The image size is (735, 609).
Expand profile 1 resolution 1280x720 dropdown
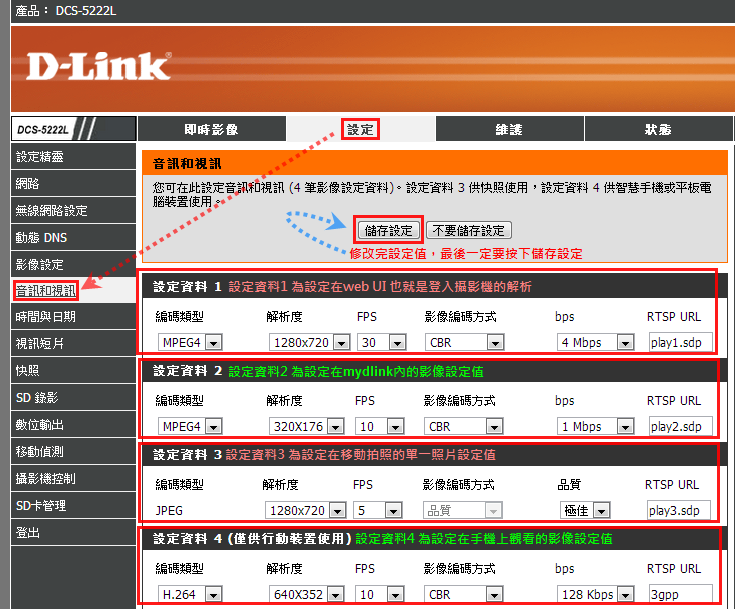click(x=309, y=343)
